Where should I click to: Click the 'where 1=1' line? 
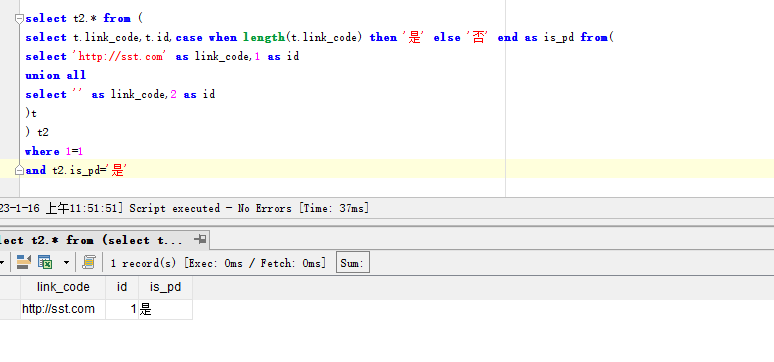[x=54, y=152]
